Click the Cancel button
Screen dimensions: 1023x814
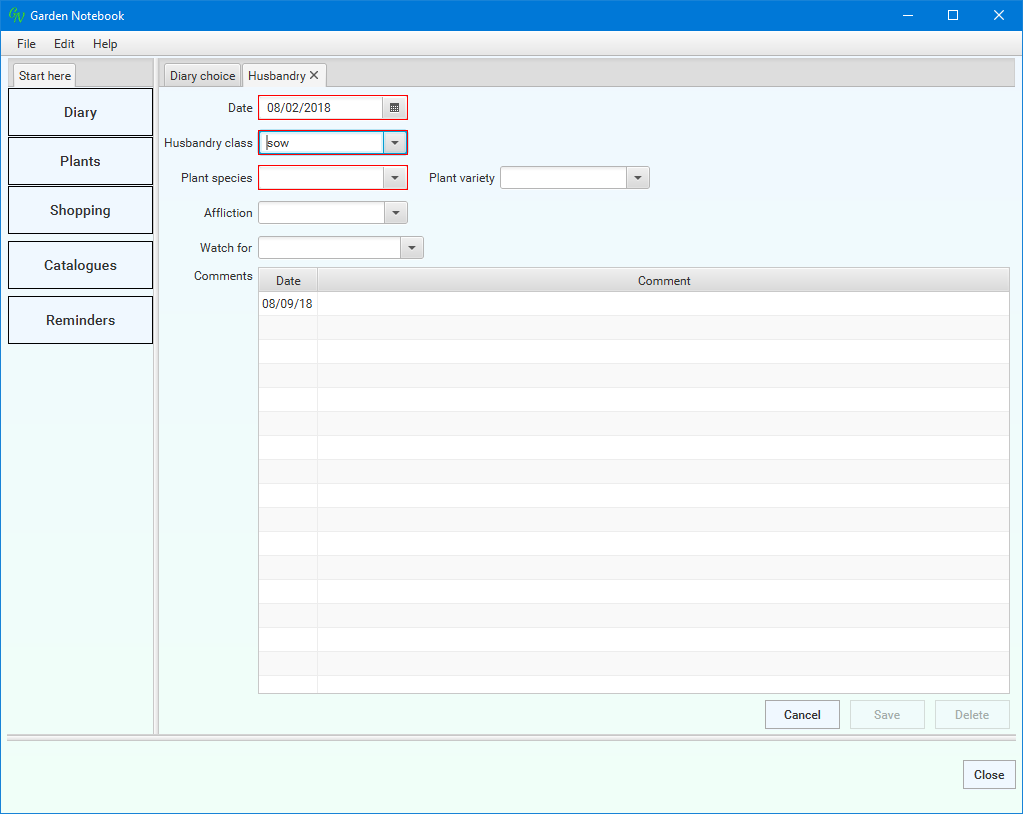click(x=802, y=714)
